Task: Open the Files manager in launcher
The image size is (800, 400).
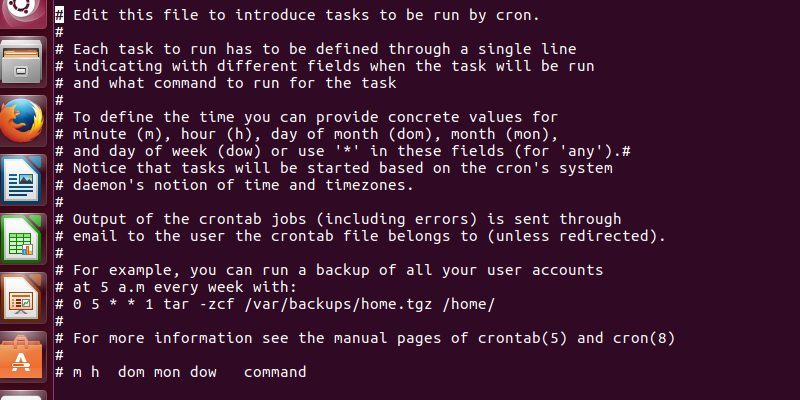Action: [24, 64]
